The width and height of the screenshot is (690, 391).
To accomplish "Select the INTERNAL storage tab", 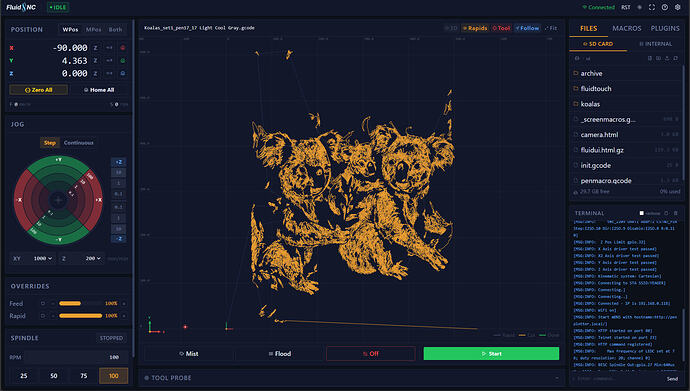I will [655, 44].
